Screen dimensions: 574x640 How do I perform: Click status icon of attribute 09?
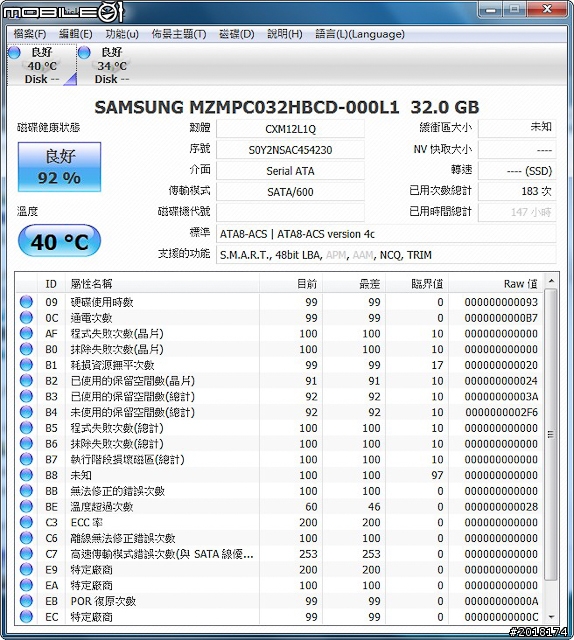click(26, 302)
